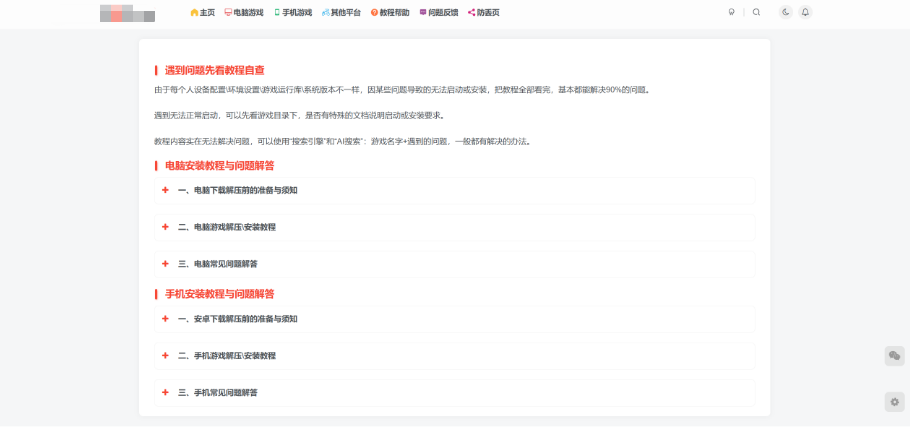910x435 pixels.
Task: Go to the 主页 home nav item
Action: pos(203,12)
